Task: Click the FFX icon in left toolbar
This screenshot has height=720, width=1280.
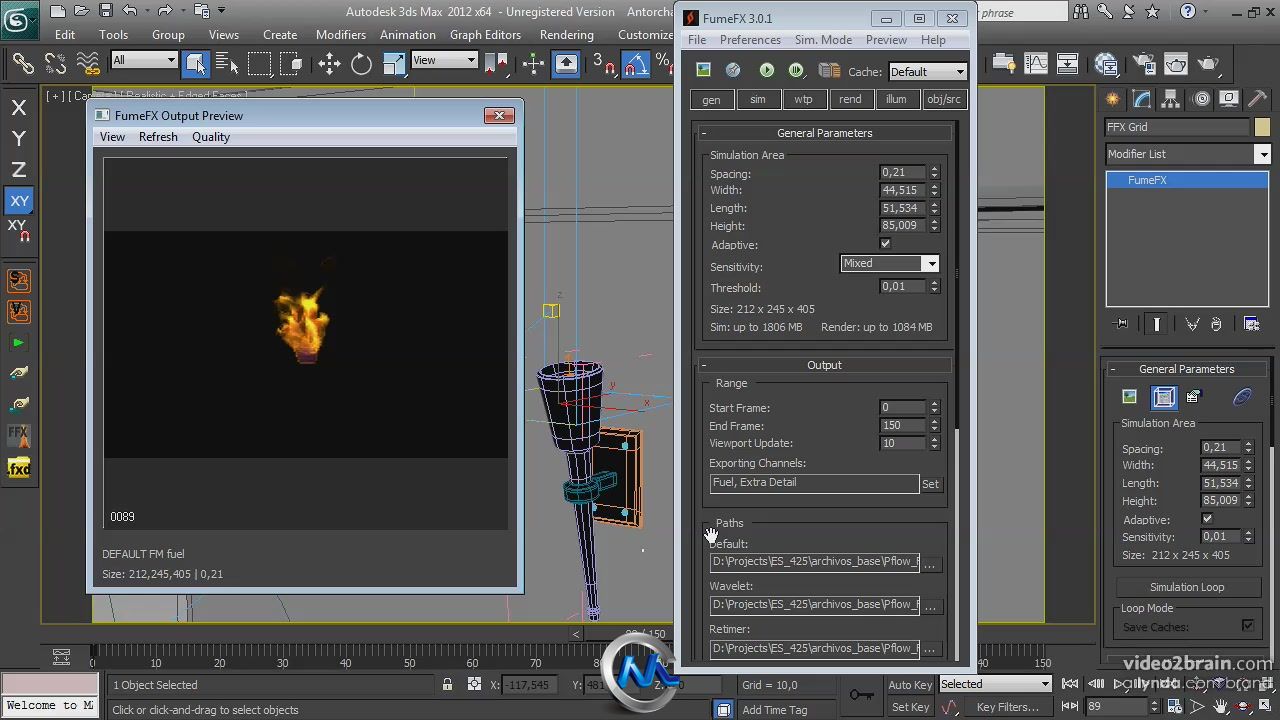Action: pyautogui.click(x=19, y=436)
